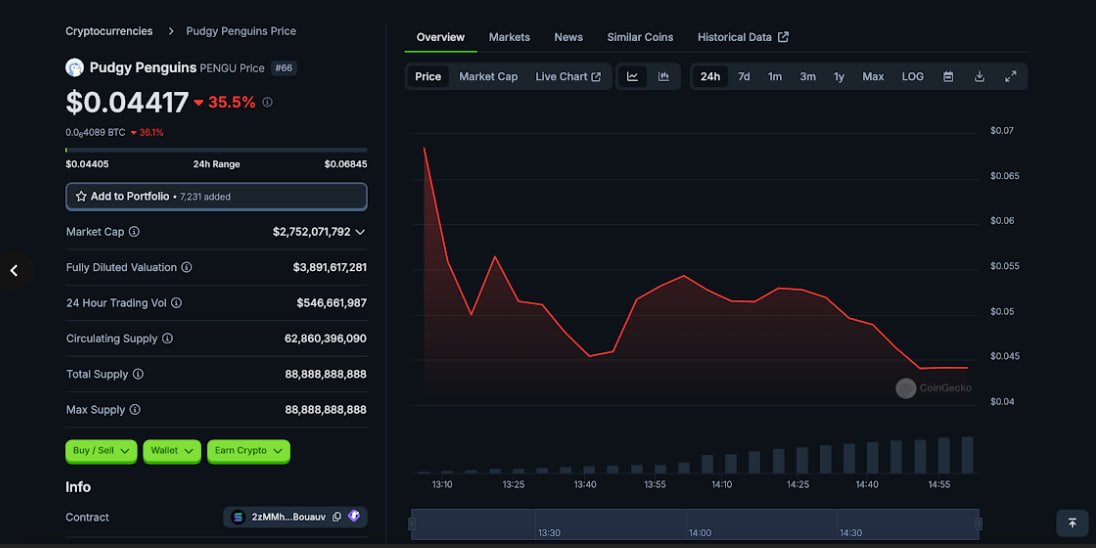
Task: Switch to the Markets tab
Action: click(509, 37)
